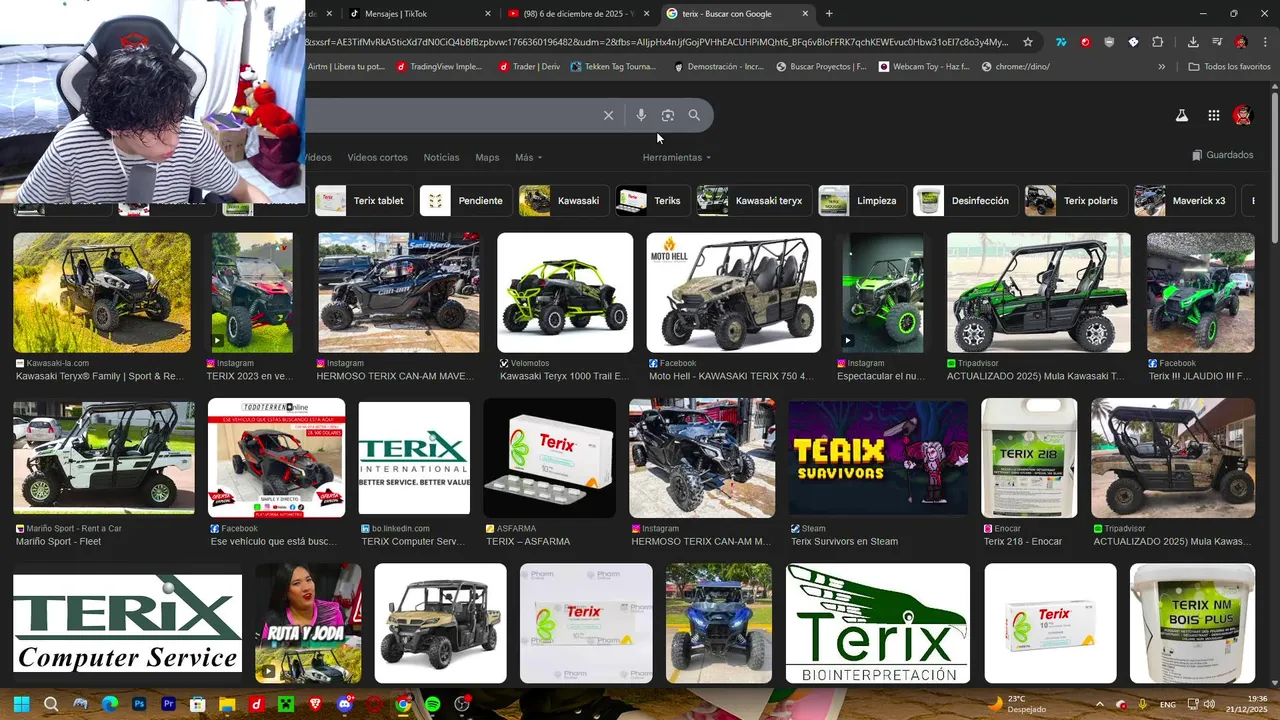Open the Windows Start menu
The image size is (1280, 720).
(21, 704)
